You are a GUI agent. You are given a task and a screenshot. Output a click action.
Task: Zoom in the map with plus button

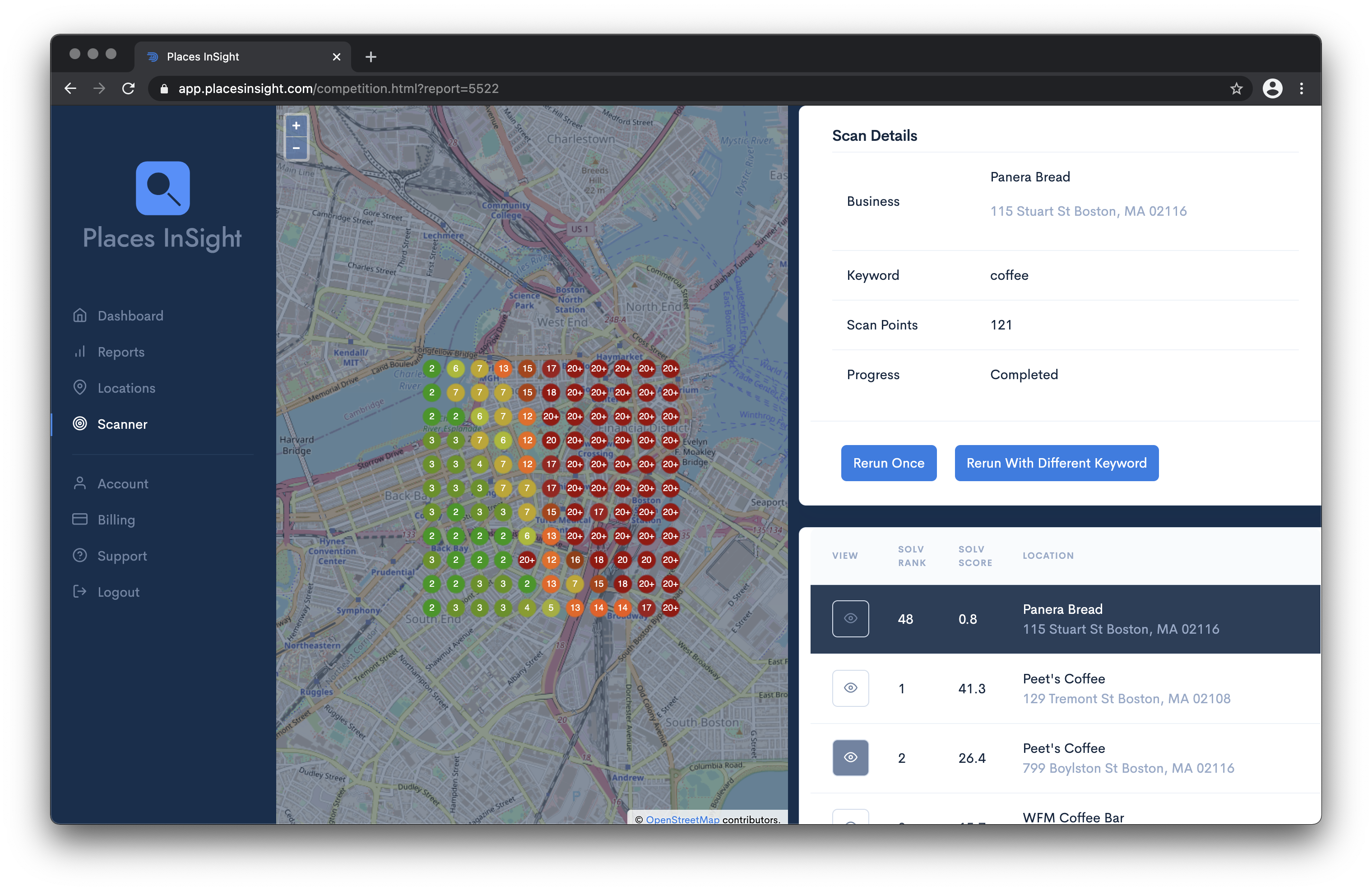[x=297, y=126]
